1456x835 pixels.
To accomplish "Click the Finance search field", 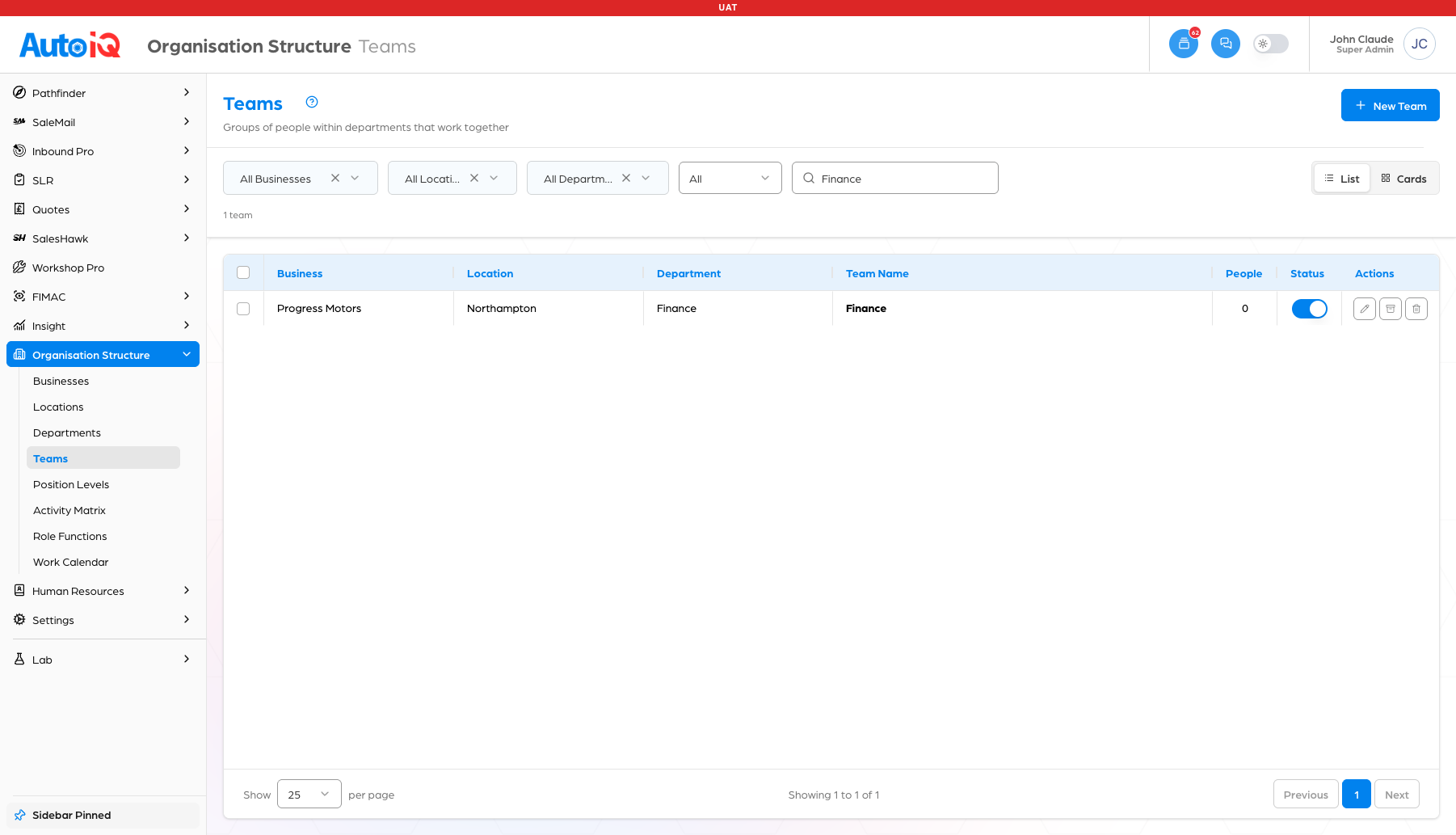I will pyautogui.click(x=894, y=178).
